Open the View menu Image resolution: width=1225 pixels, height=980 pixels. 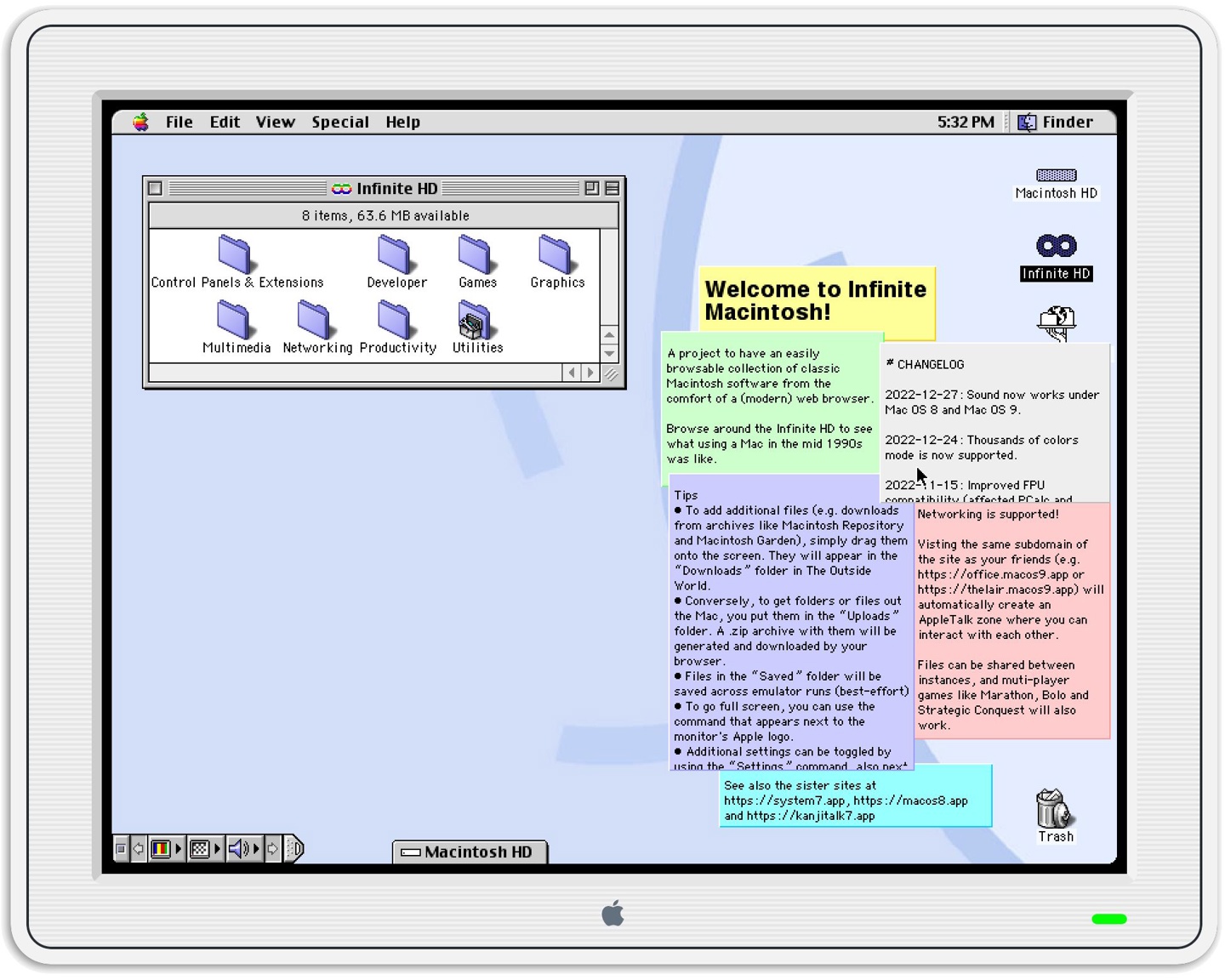pyautogui.click(x=276, y=122)
